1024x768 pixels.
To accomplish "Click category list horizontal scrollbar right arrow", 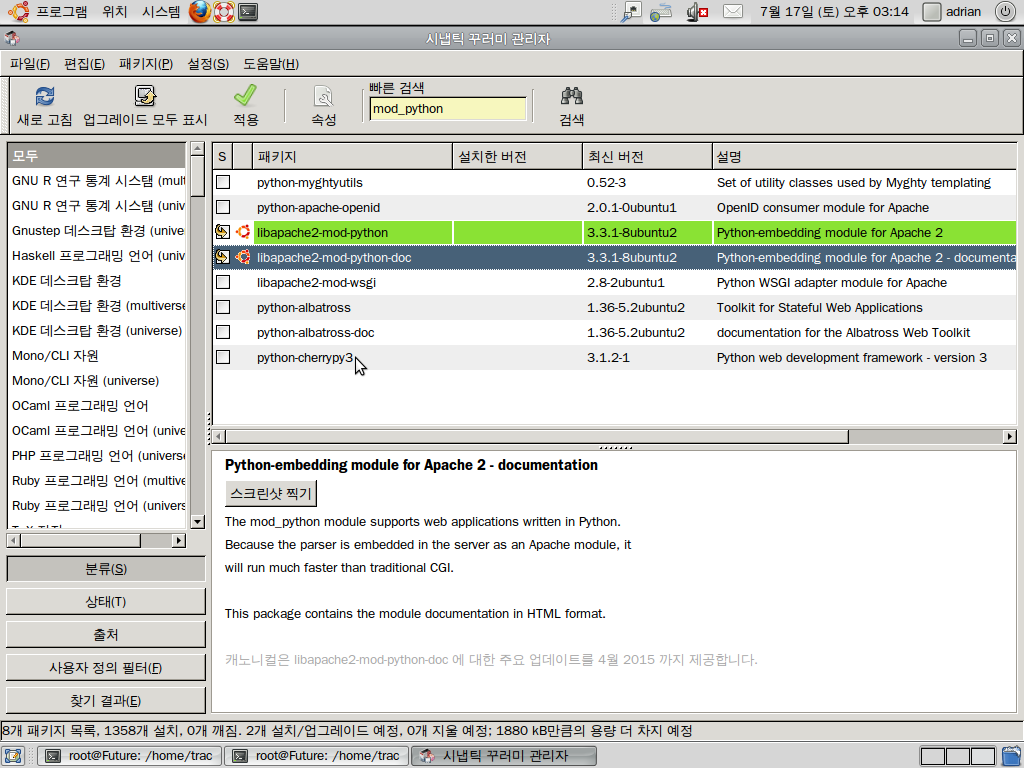I will click(178, 541).
